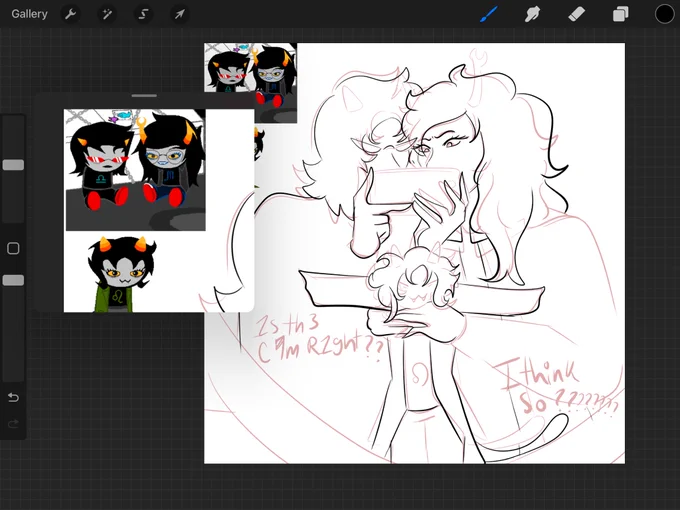Open the Adjustments magic wand menu
The height and width of the screenshot is (510, 680).
[107, 14]
